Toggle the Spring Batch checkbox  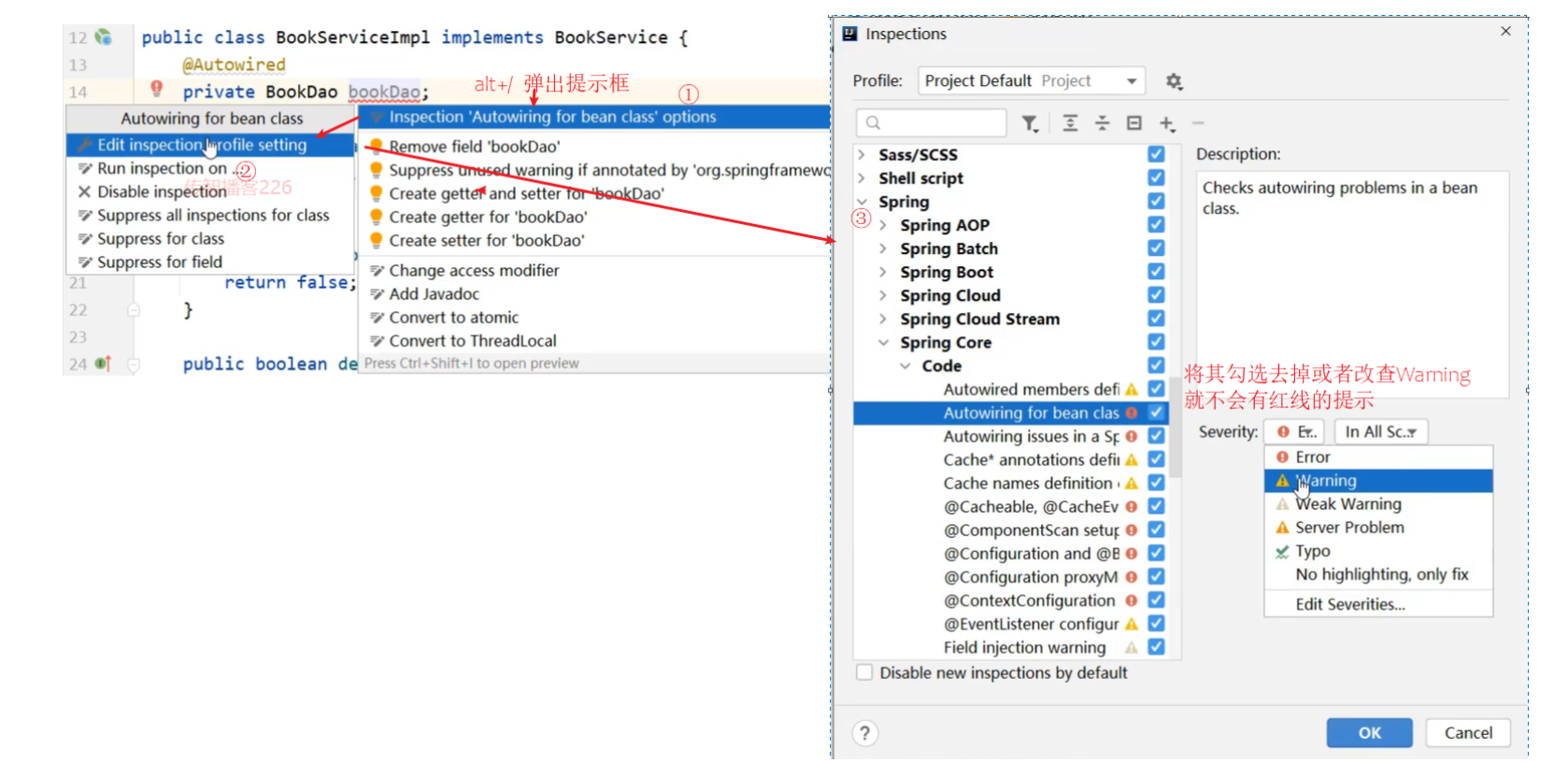point(1156,247)
